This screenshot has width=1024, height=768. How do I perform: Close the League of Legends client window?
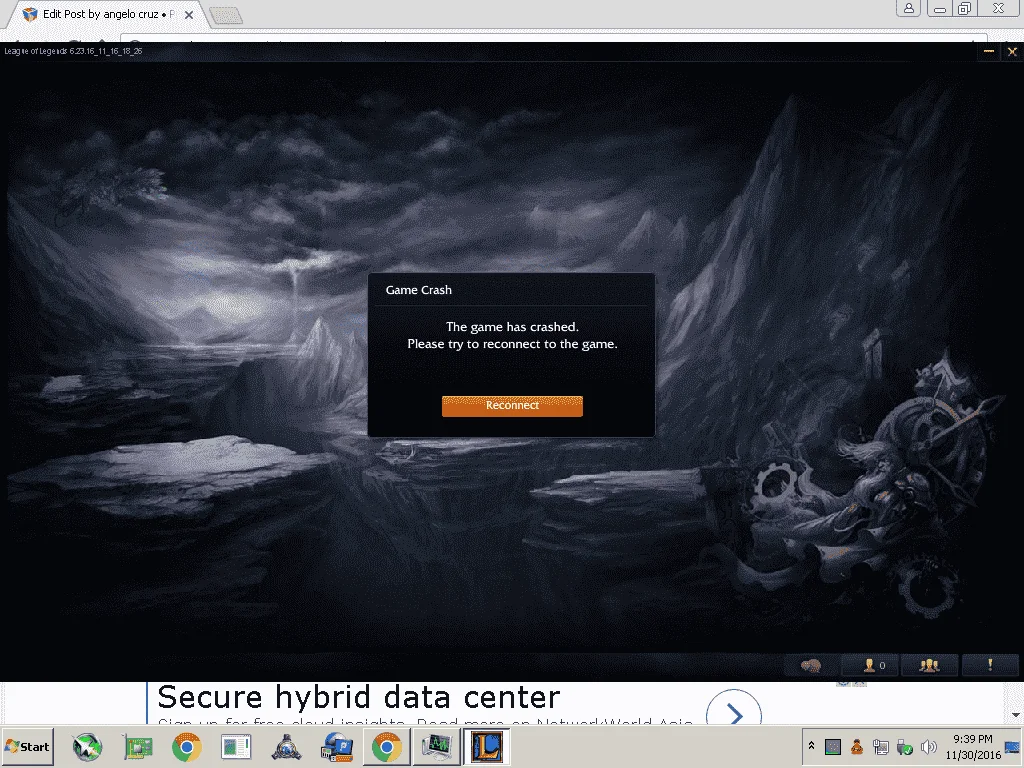pos(1012,51)
